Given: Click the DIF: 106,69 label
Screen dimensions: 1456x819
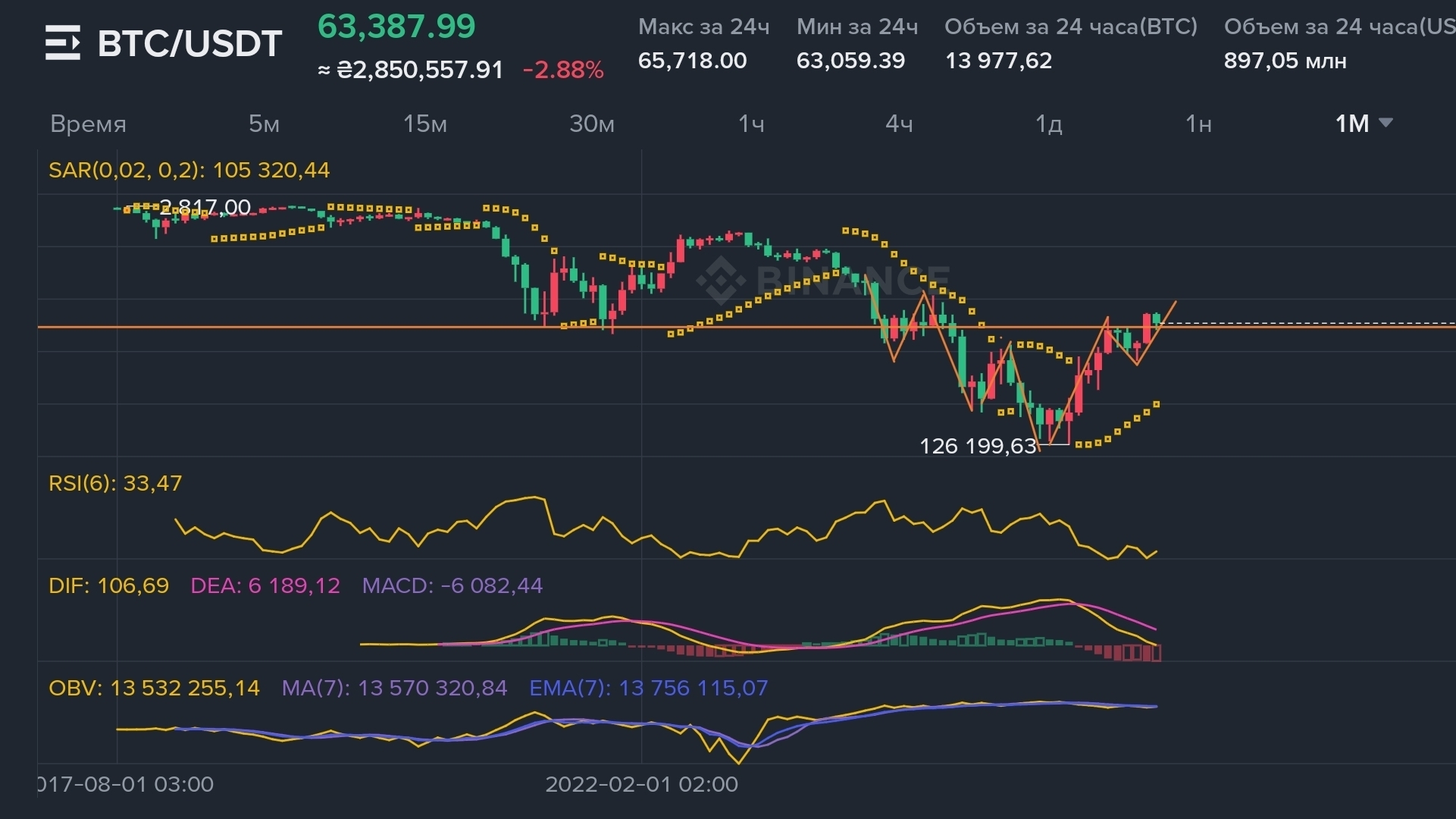Looking at the screenshot, I should 108,585.
